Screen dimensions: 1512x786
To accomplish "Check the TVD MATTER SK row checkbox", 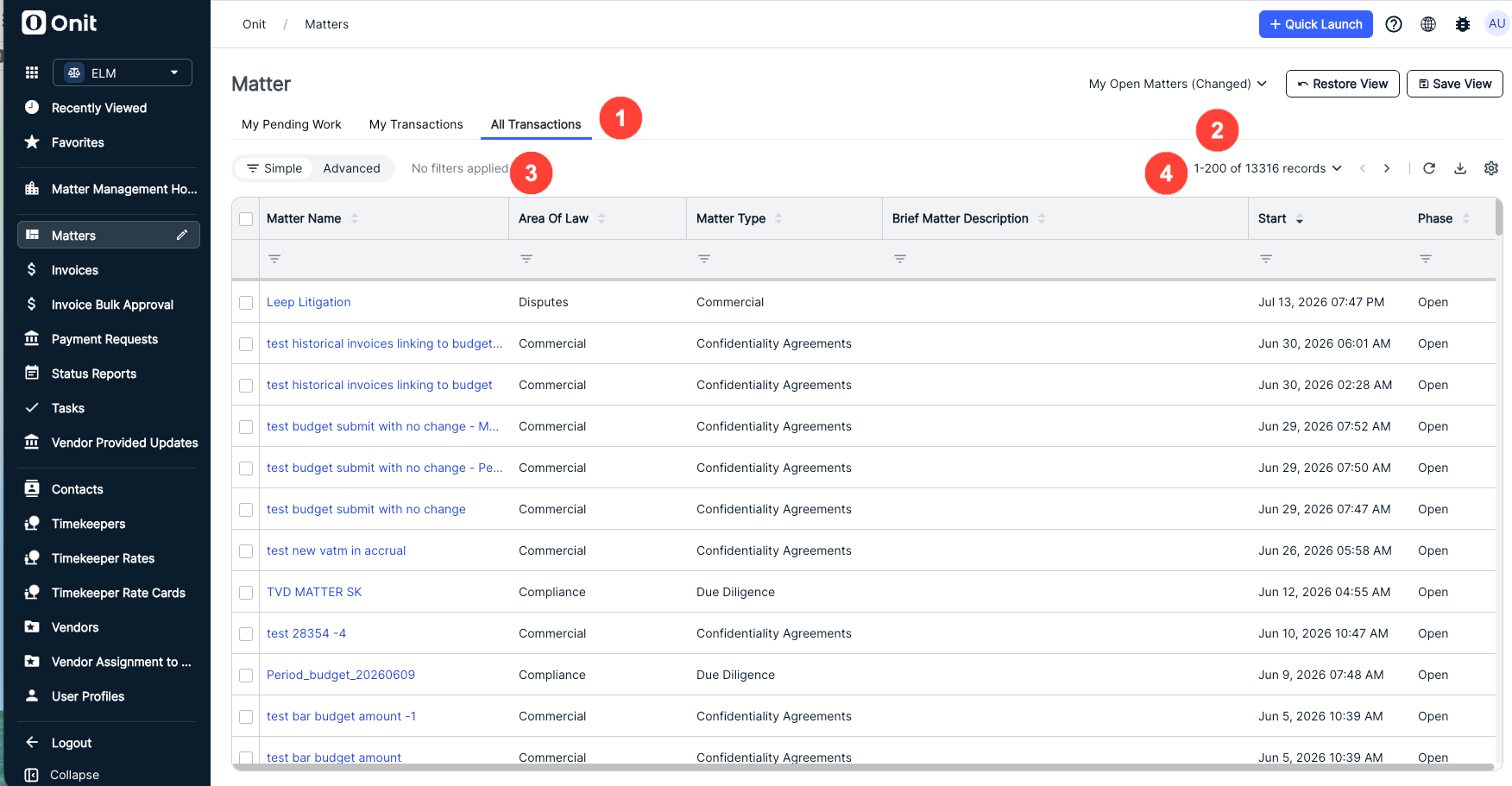I will (246, 593).
